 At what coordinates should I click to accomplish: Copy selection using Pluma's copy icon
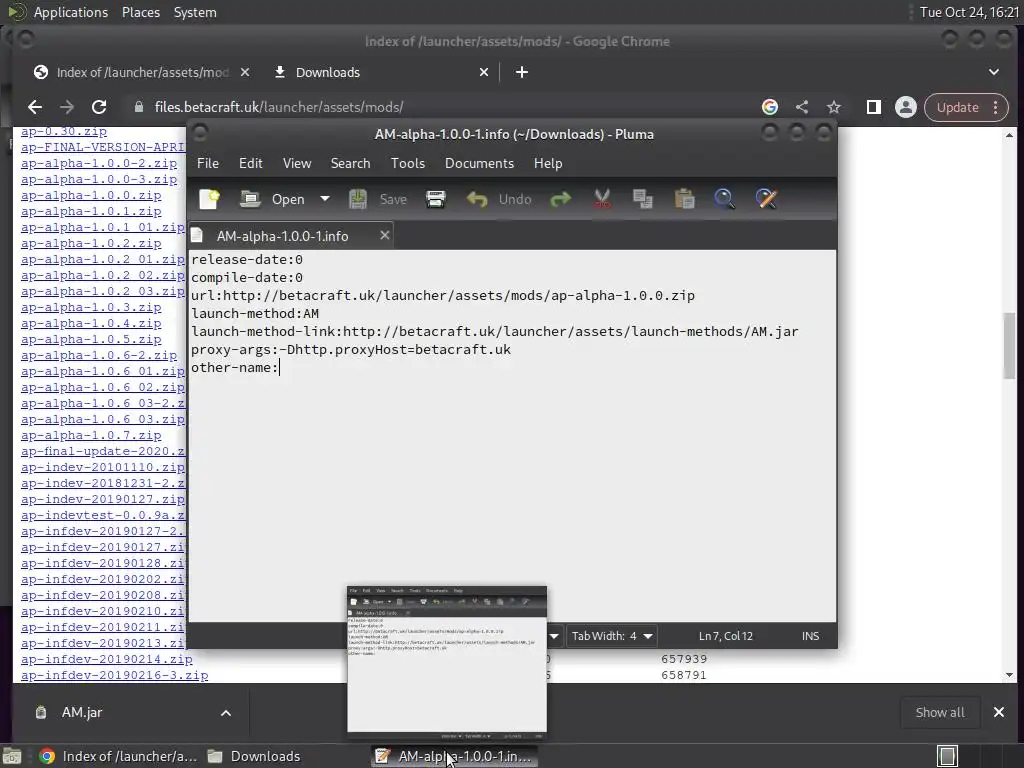643,199
